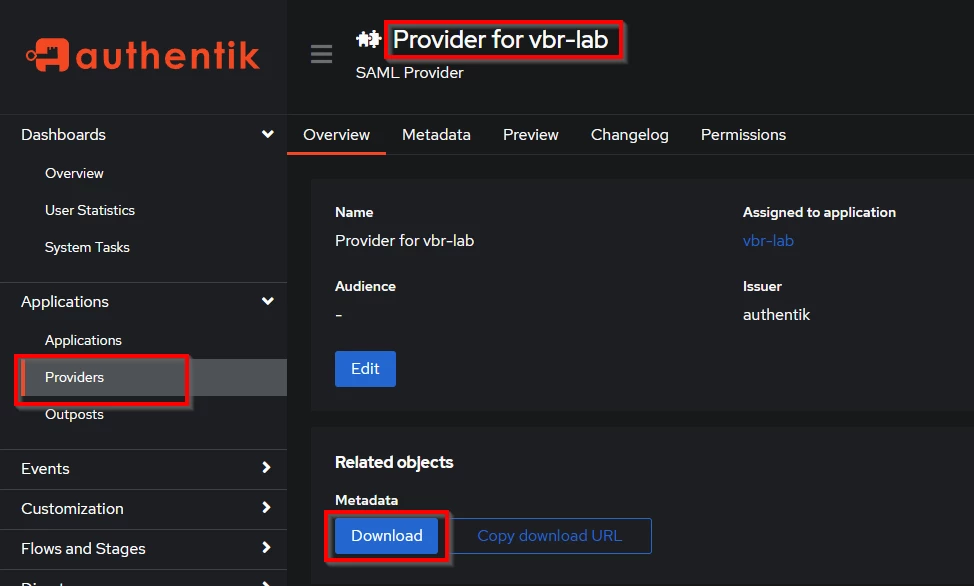The image size is (974, 586).
Task: Click the 'Related objects' heading
Action: click(394, 462)
